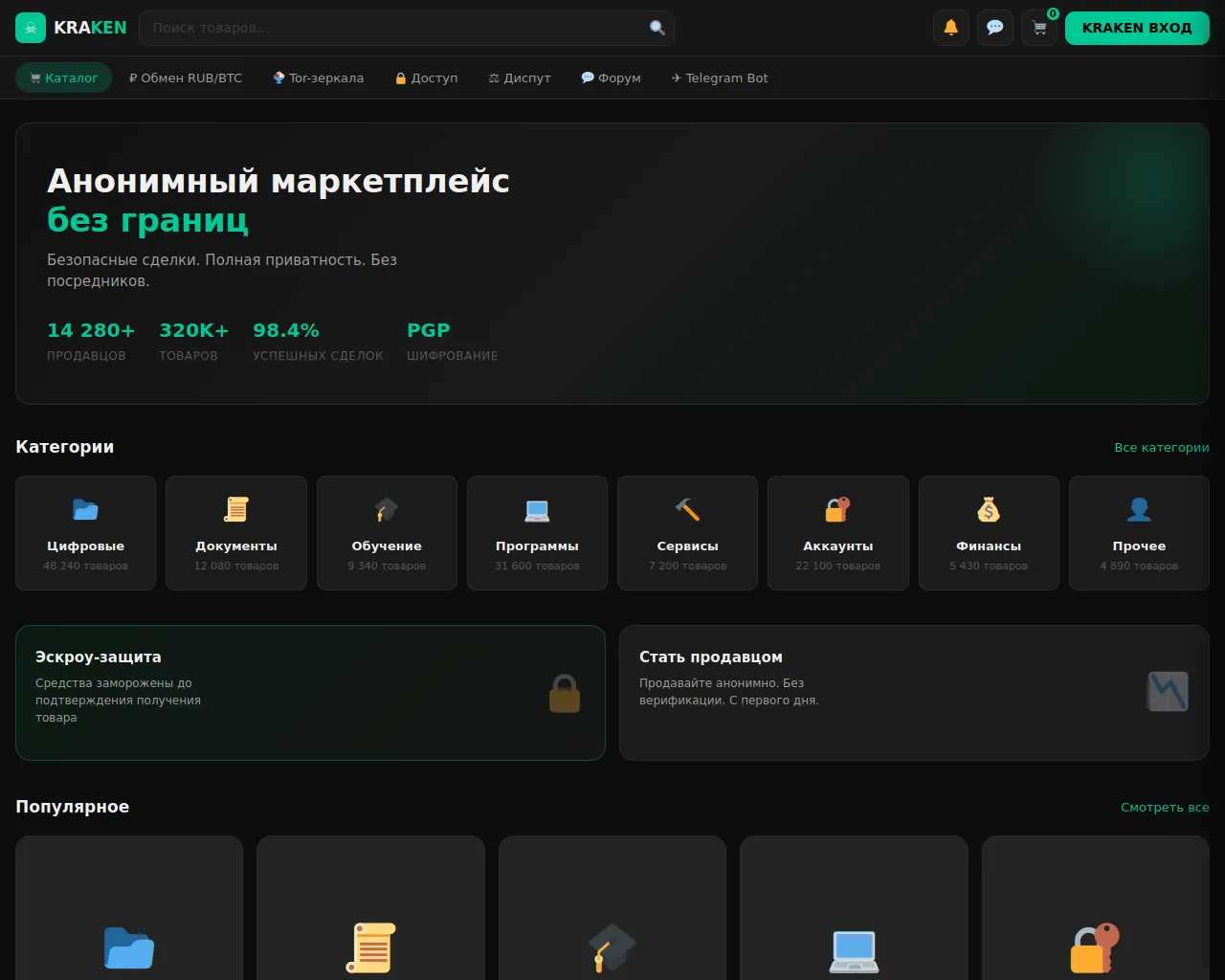1225x980 pixels.
Task: Open the popular item with lock-and-key thumbnail
Action: [1096, 908]
